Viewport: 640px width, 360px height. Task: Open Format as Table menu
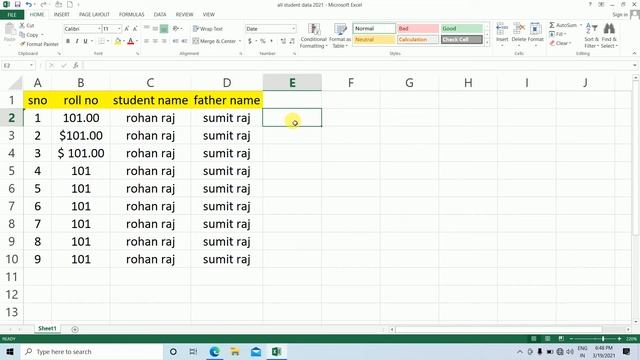tap(340, 36)
